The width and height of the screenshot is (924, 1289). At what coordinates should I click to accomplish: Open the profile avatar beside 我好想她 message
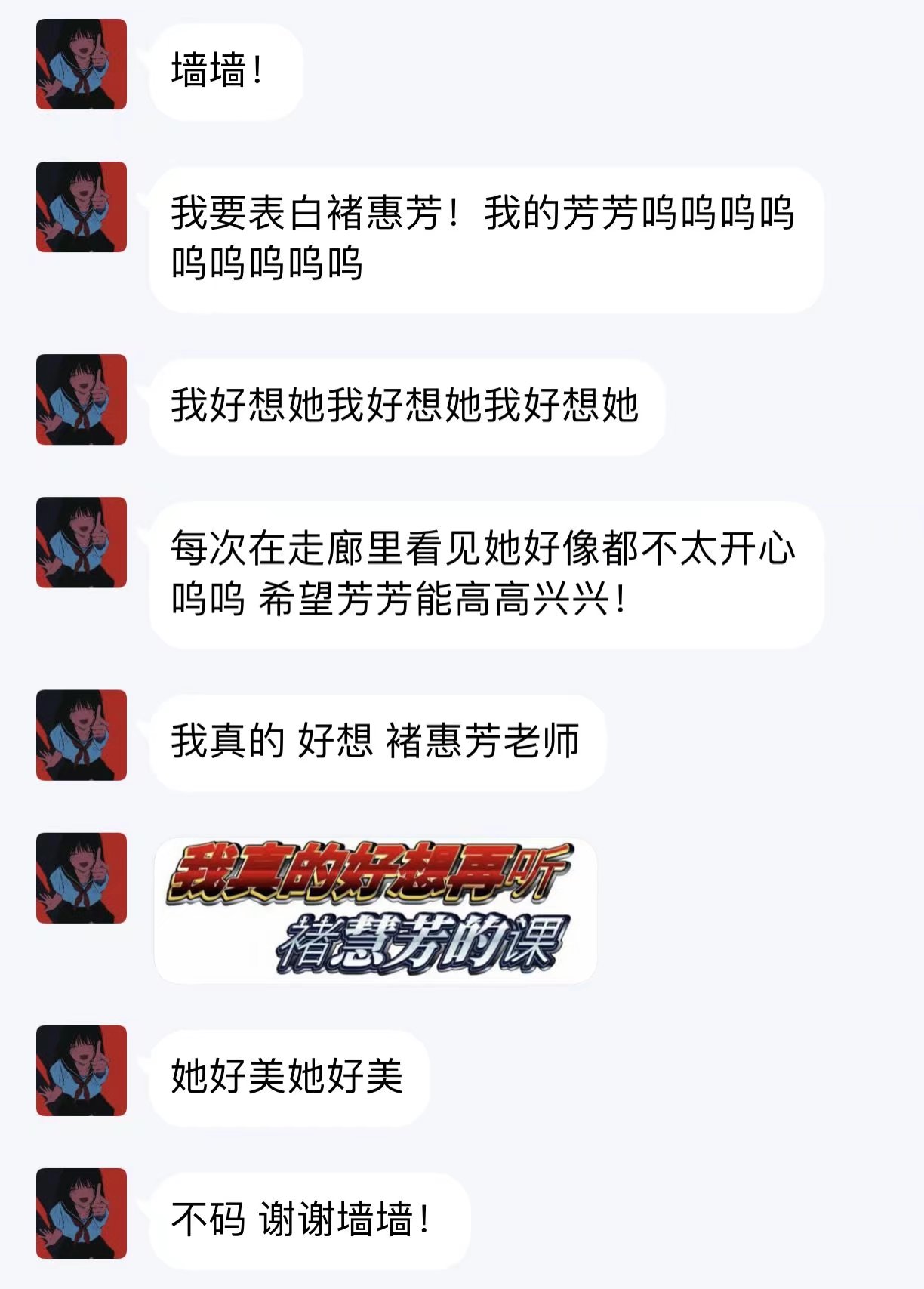pyautogui.click(x=82, y=399)
